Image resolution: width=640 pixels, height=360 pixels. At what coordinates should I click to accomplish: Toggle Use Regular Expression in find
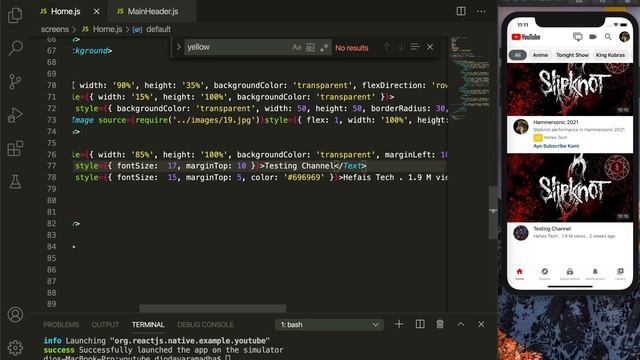[x=324, y=47]
